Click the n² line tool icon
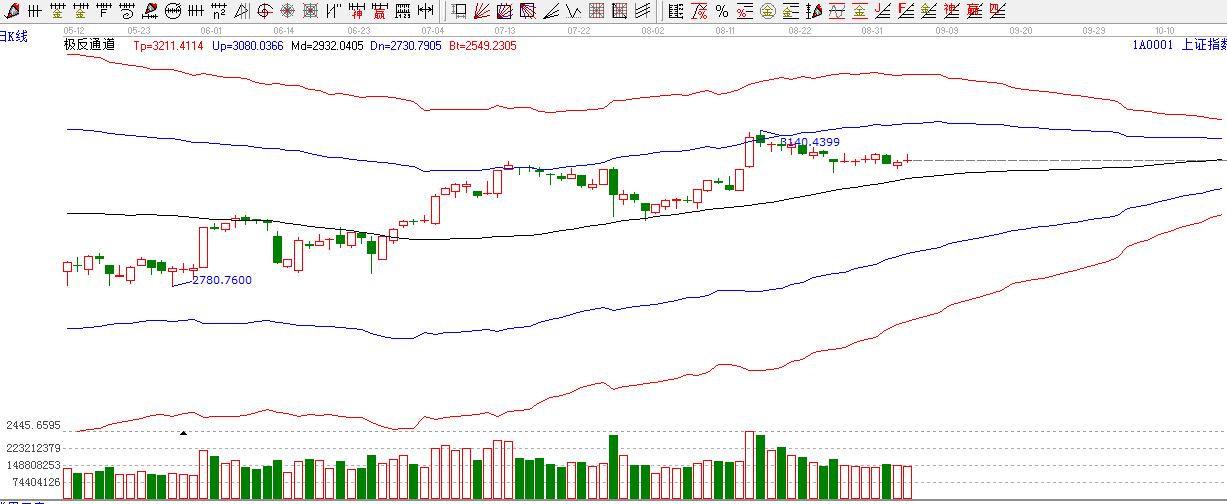1227x504 pixels. [x=218, y=11]
